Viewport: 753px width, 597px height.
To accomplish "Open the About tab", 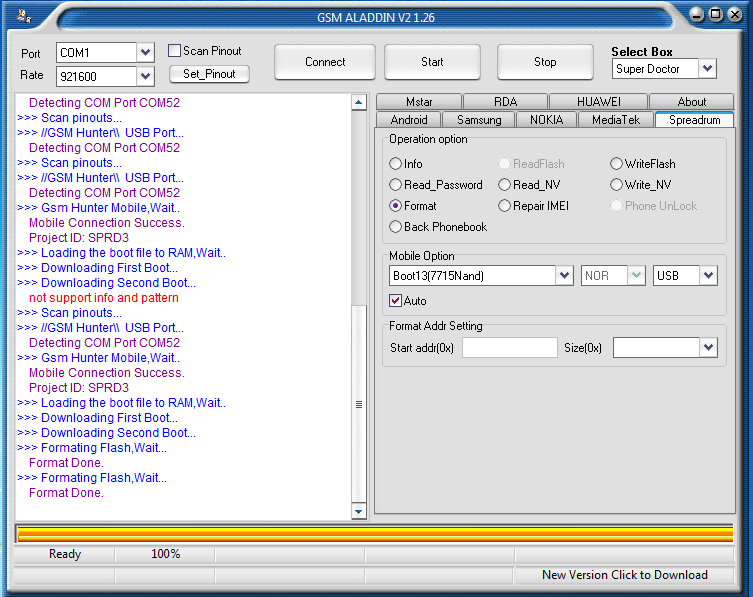I will tap(692, 102).
